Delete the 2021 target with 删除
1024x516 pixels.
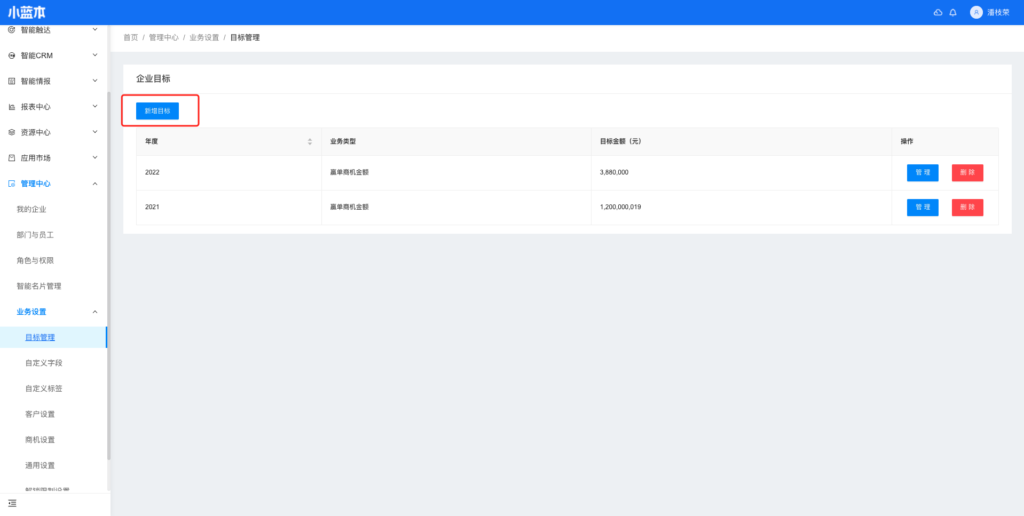coord(967,207)
